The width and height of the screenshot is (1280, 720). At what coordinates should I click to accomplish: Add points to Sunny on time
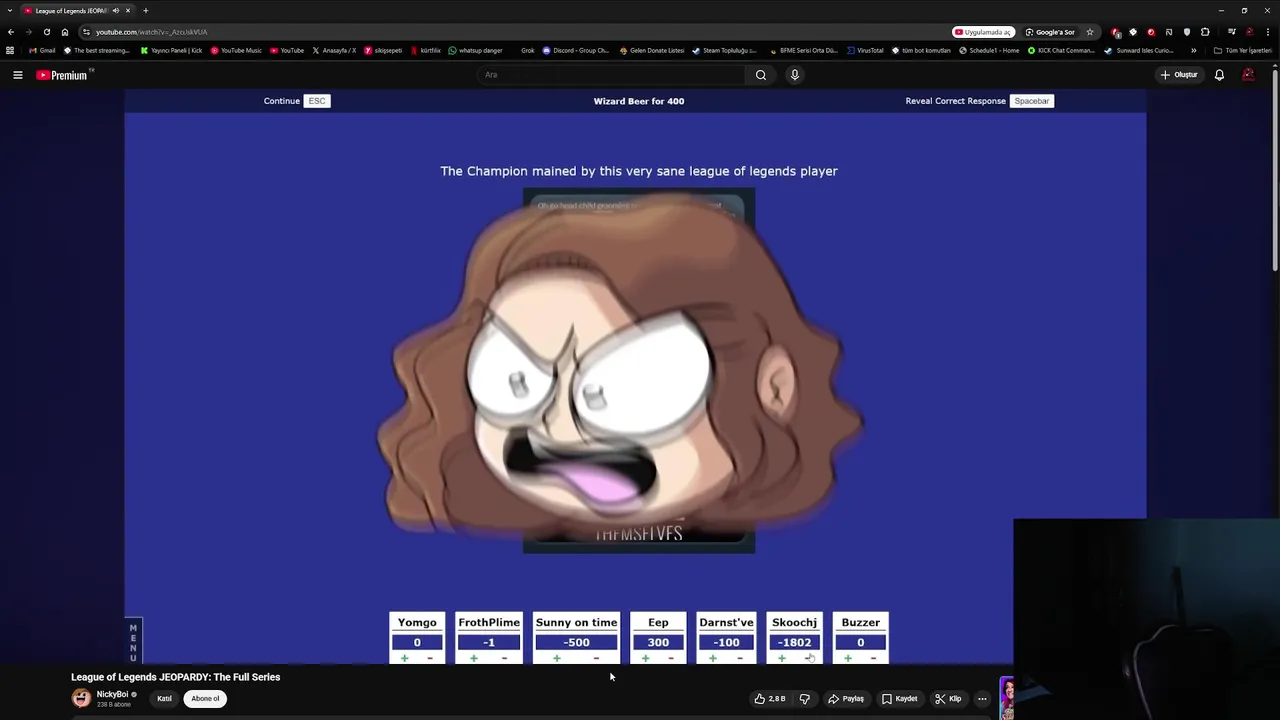pyautogui.click(x=556, y=658)
